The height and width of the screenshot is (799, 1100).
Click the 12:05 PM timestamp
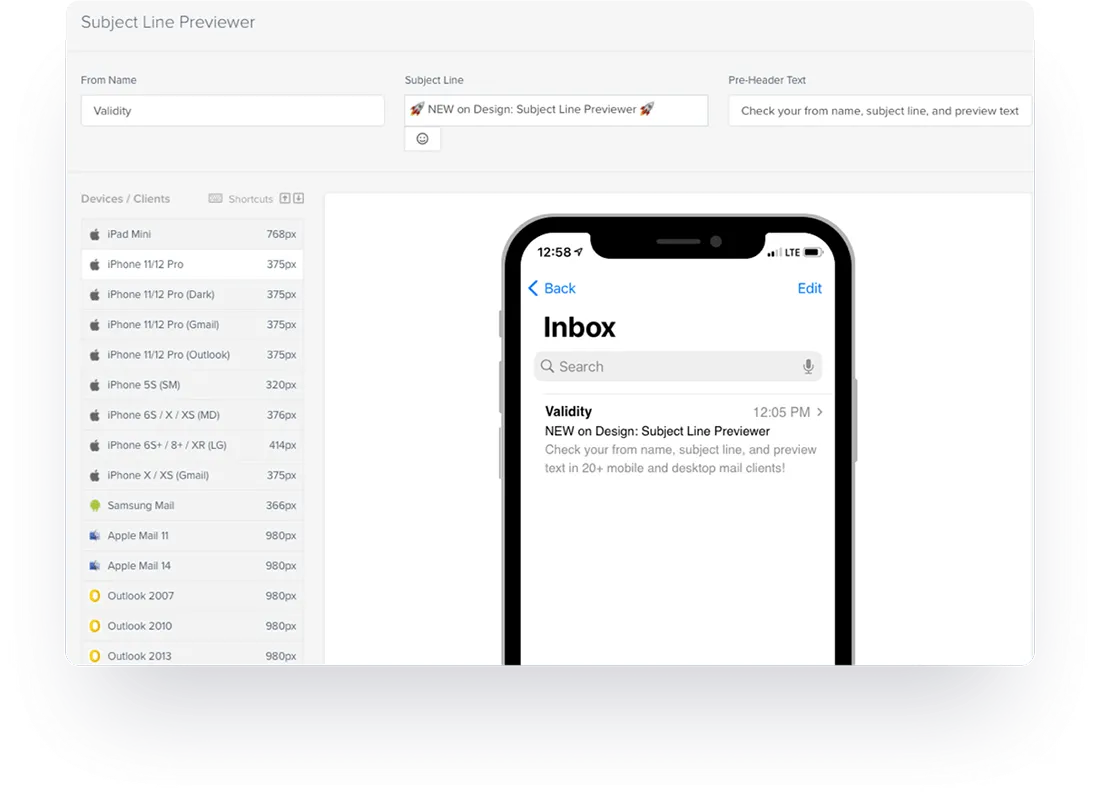click(x=782, y=412)
